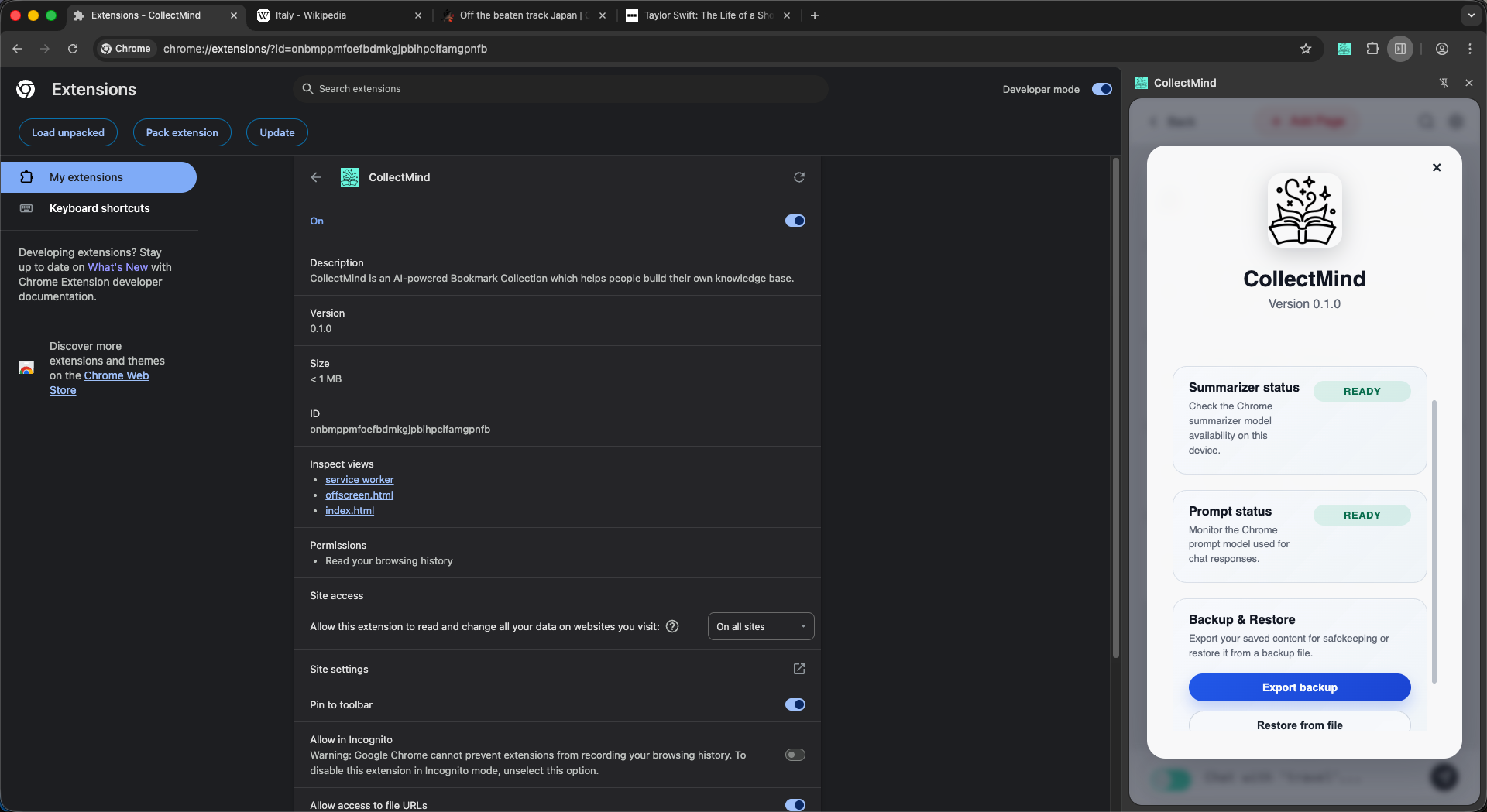Select My extensions in sidebar
Image resolution: width=1487 pixels, height=812 pixels.
pyautogui.click(x=98, y=177)
